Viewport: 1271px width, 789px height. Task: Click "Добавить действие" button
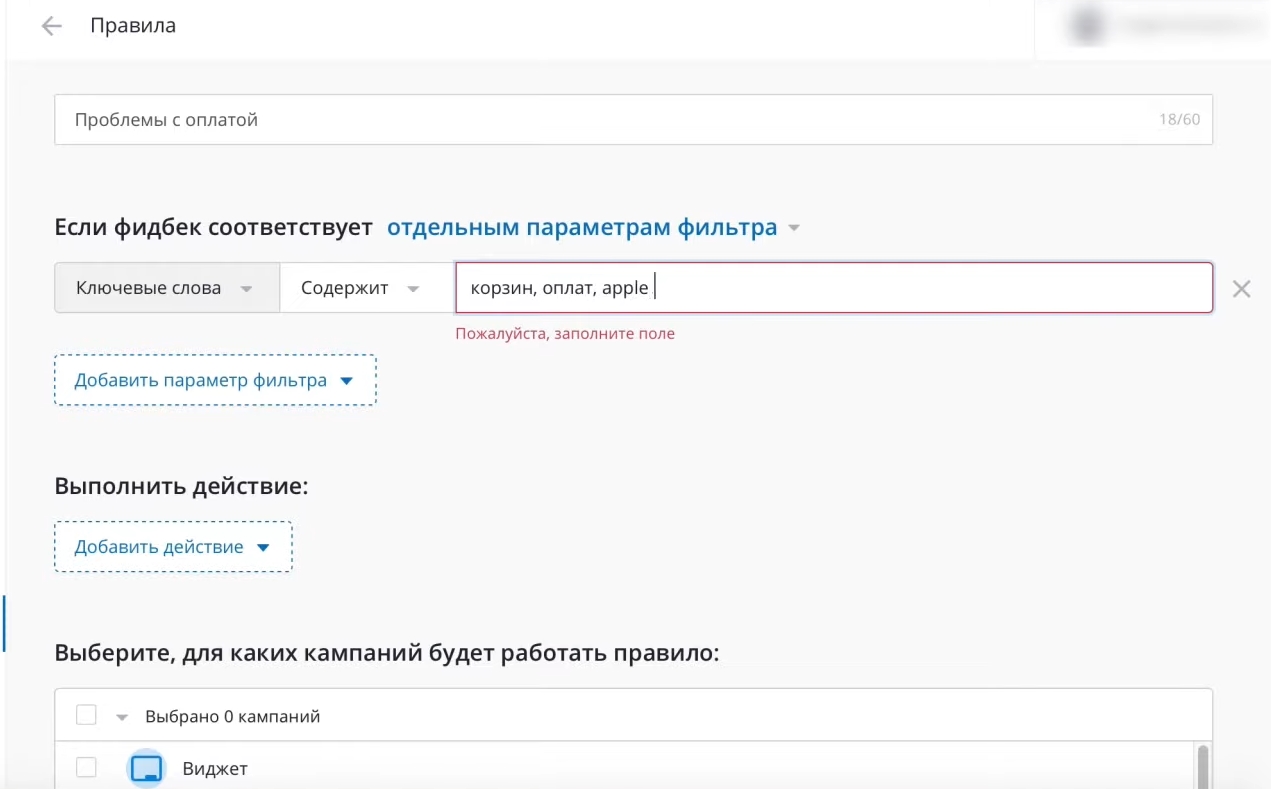coord(160,547)
